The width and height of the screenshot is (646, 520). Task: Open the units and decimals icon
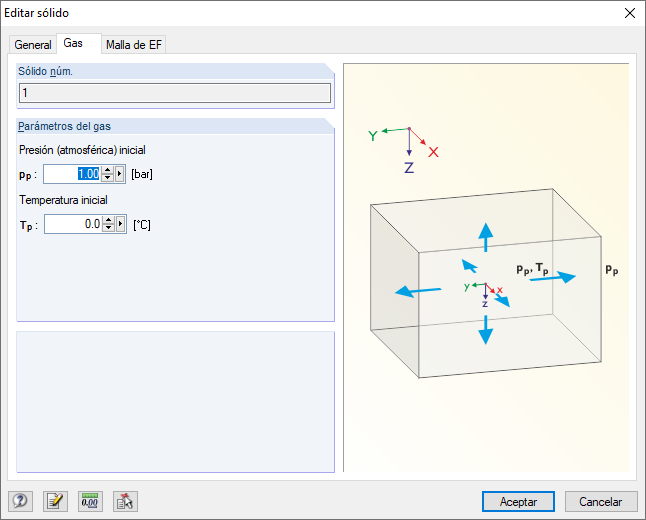[90, 501]
